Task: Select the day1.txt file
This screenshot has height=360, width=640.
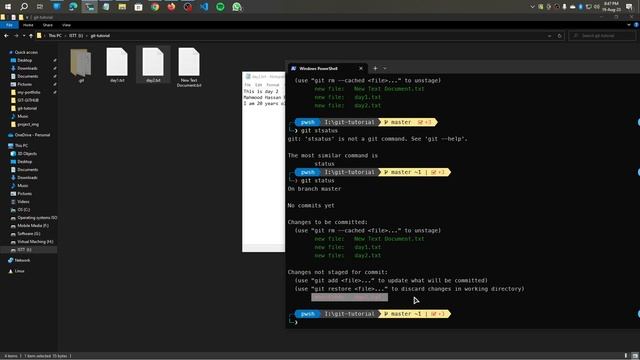Action: tap(117, 65)
